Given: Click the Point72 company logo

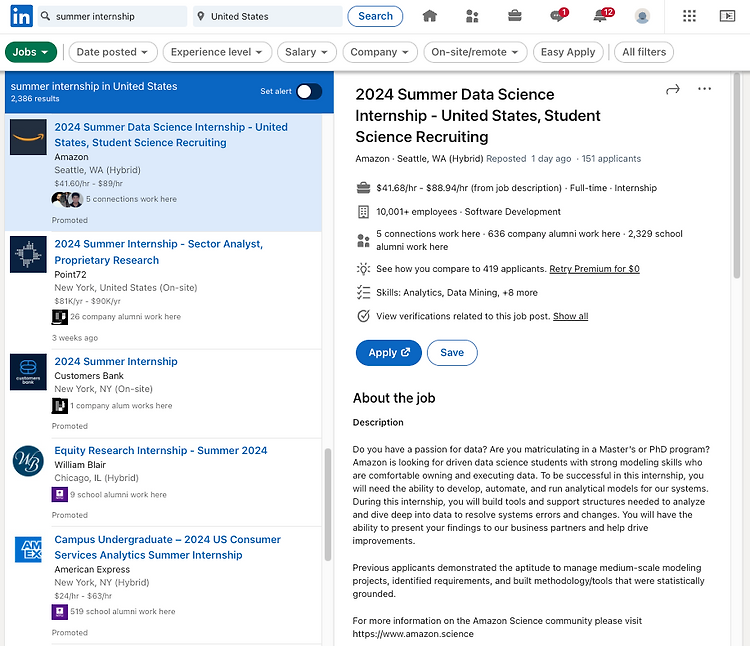Looking at the screenshot, I should [x=28, y=254].
